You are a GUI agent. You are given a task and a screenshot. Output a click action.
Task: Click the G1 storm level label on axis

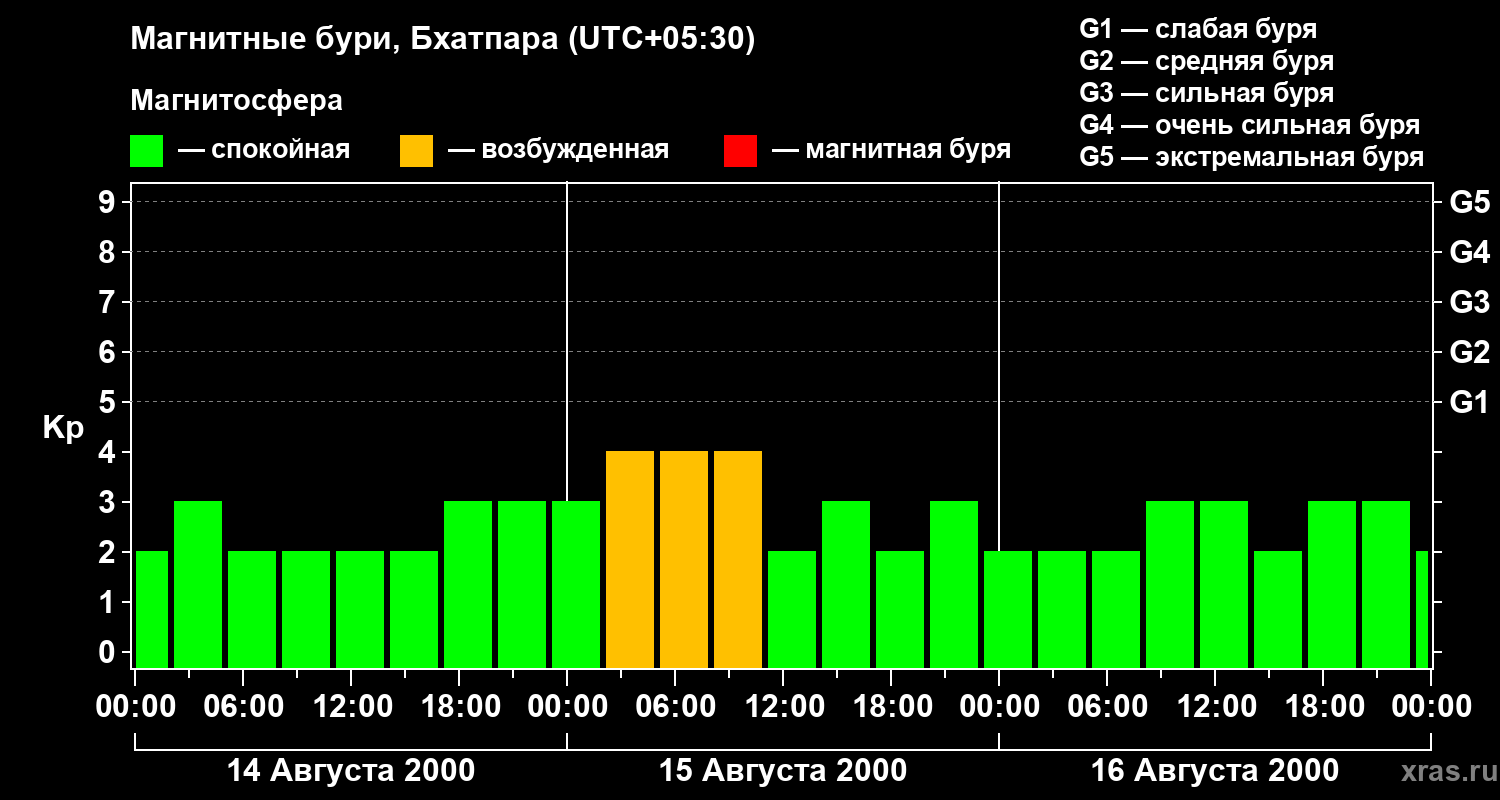pos(1469,402)
